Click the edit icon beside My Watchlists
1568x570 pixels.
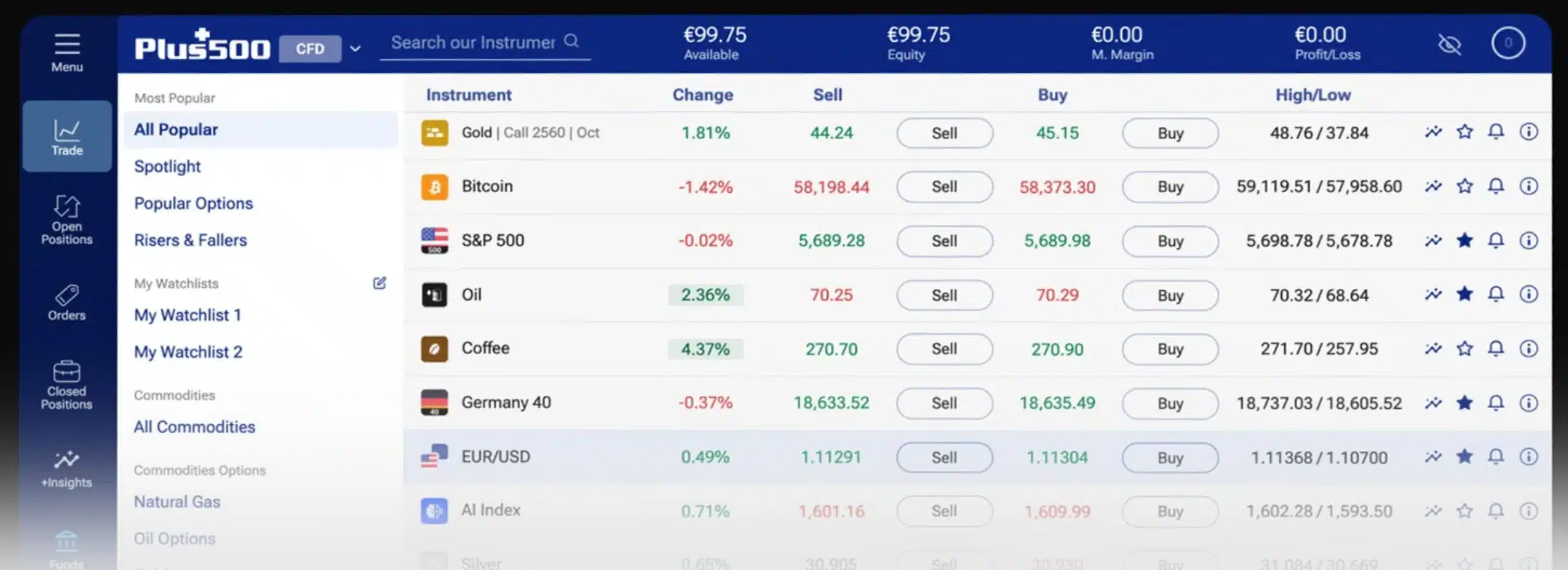[x=379, y=283]
